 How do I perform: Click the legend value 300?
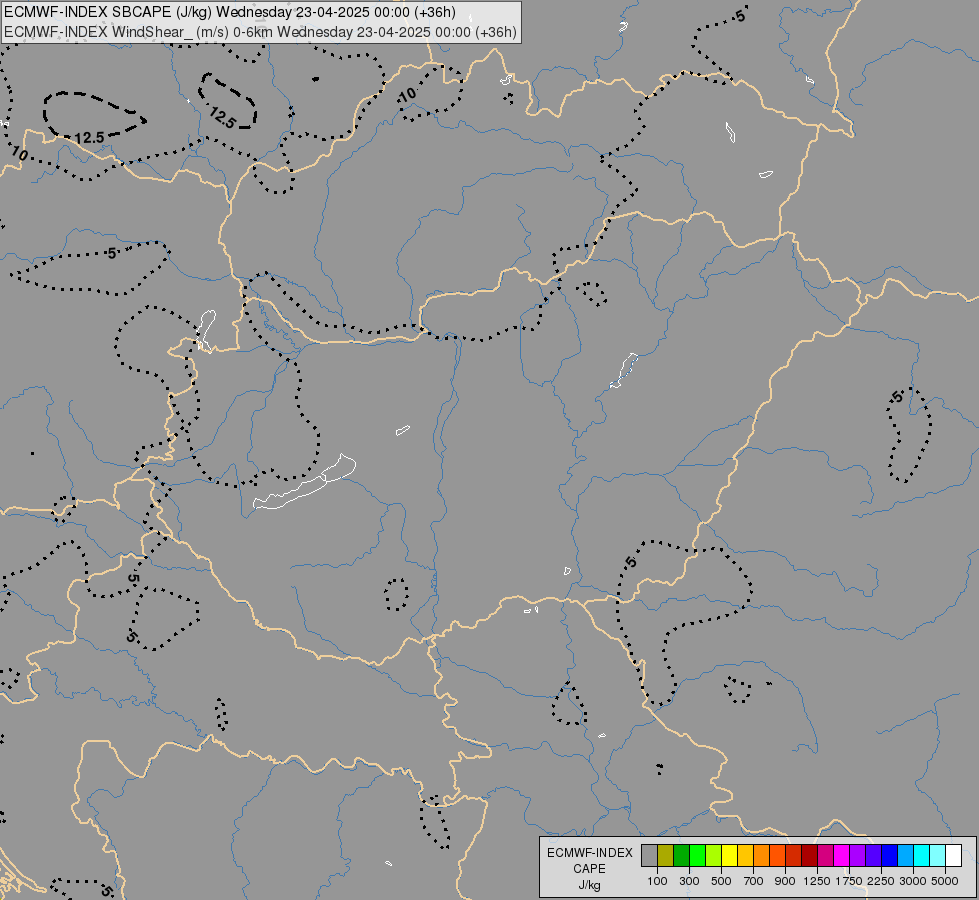coord(689,881)
